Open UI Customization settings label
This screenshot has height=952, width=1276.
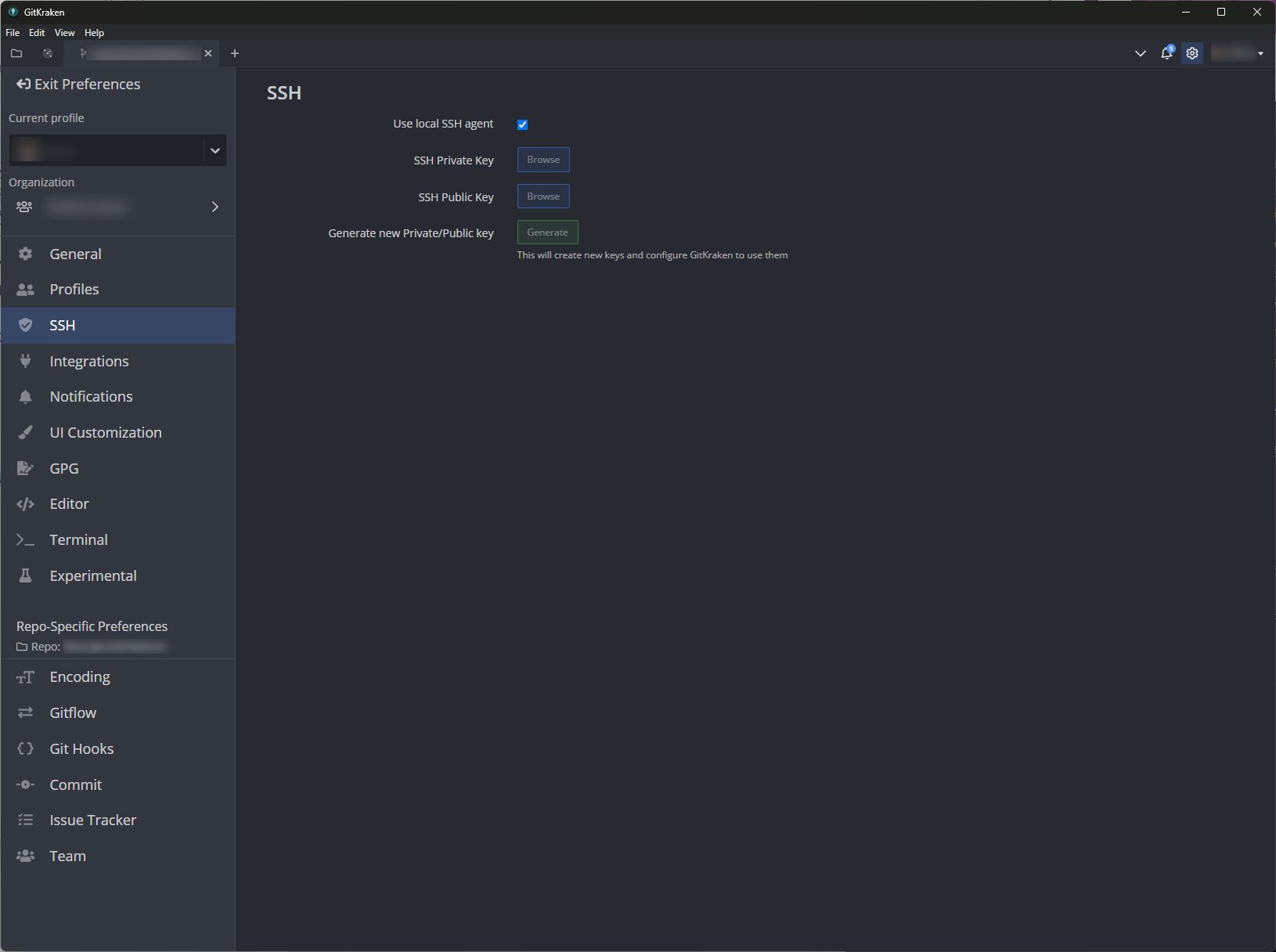(106, 432)
